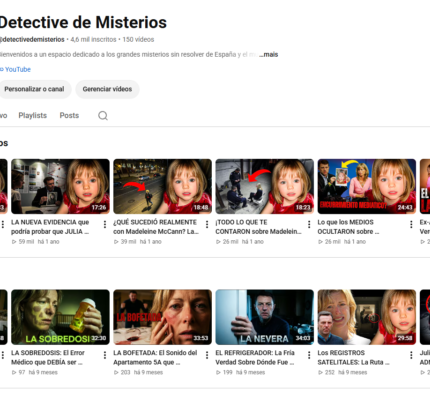
Task: Open the LA SOBREDOSIS video title link
Action: tap(48, 357)
